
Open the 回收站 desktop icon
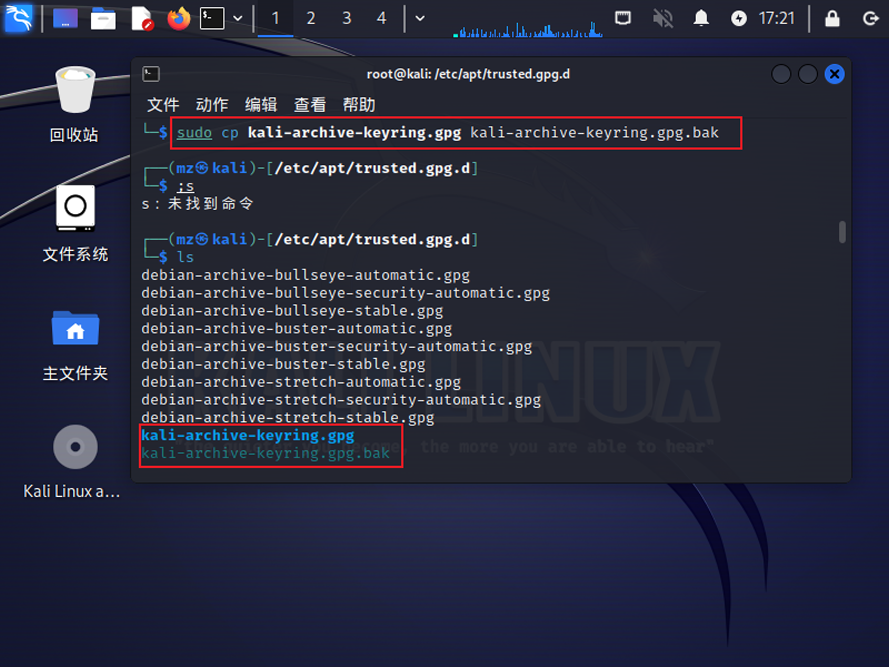click(x=75, y=102)
